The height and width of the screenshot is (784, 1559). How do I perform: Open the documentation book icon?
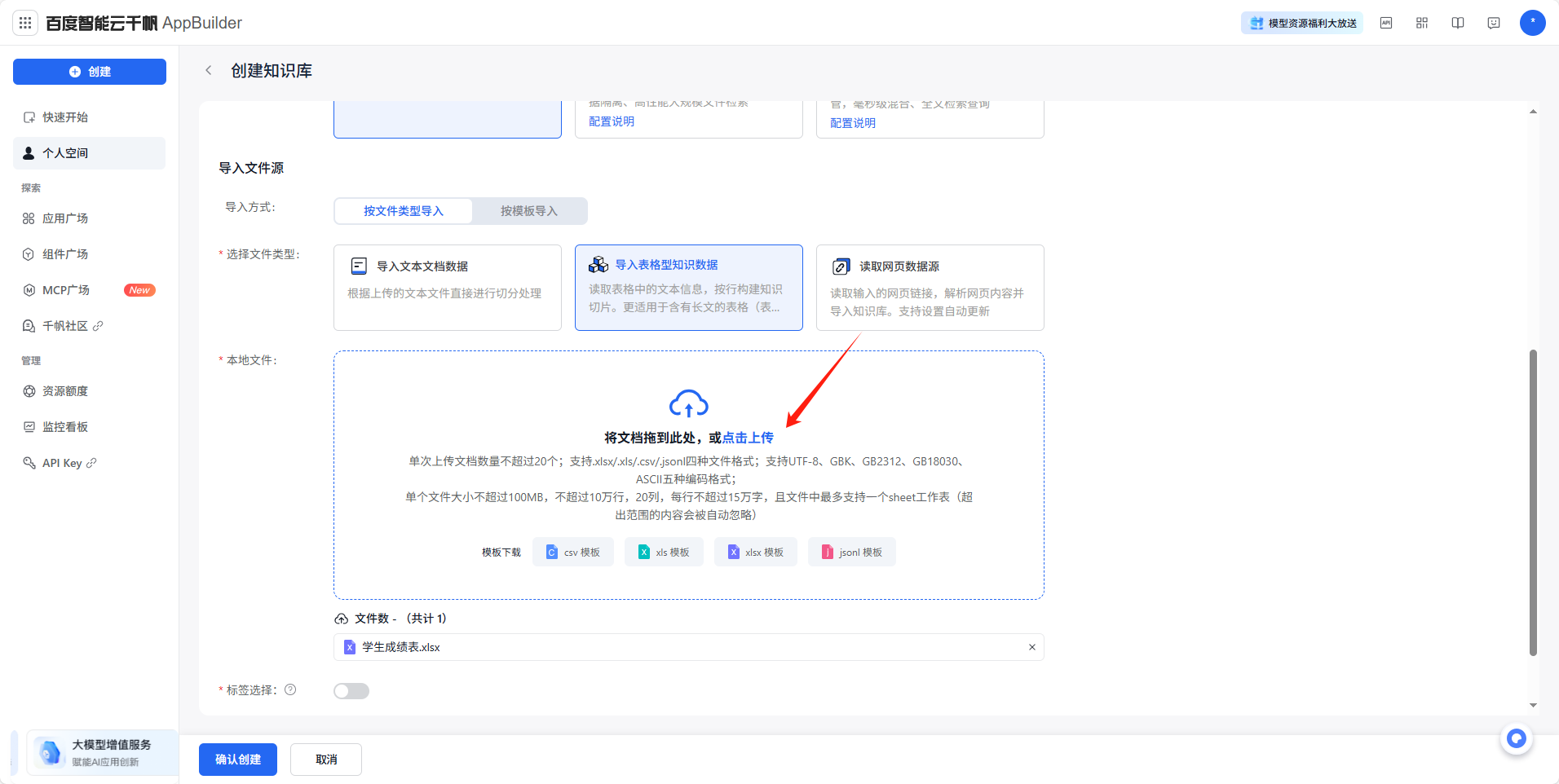click(x=1457, y=23)
